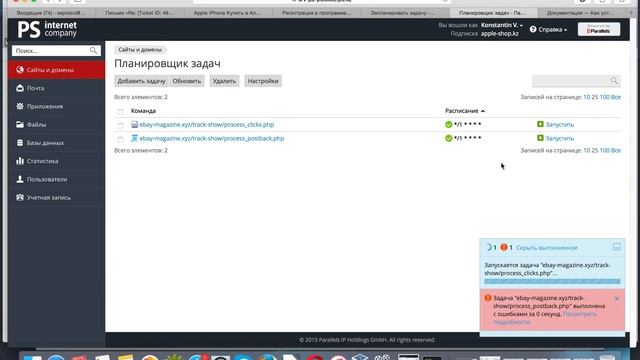Open the Базы данных sidebar section
This screenshot has height=360, width=640.
56,143
